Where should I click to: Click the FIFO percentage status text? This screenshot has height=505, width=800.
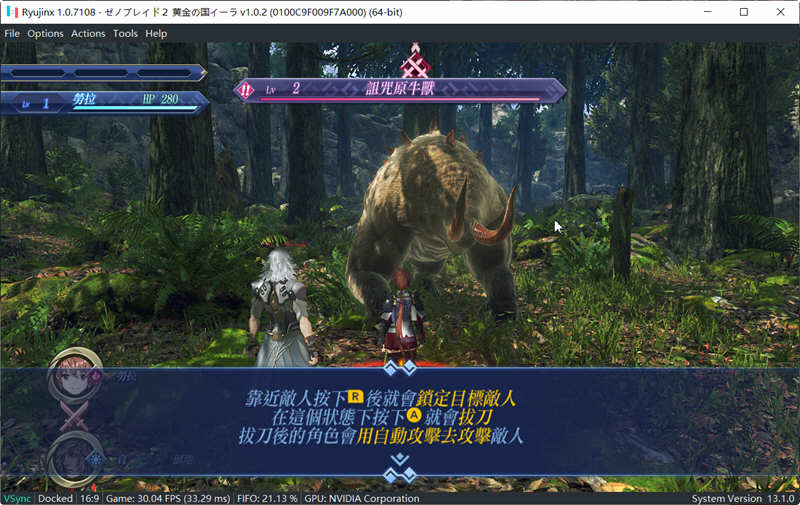pos(267,498)
